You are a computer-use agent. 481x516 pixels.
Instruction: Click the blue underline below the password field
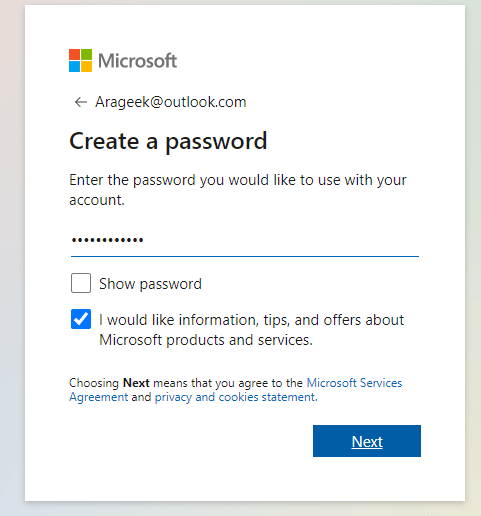[245, 256]
